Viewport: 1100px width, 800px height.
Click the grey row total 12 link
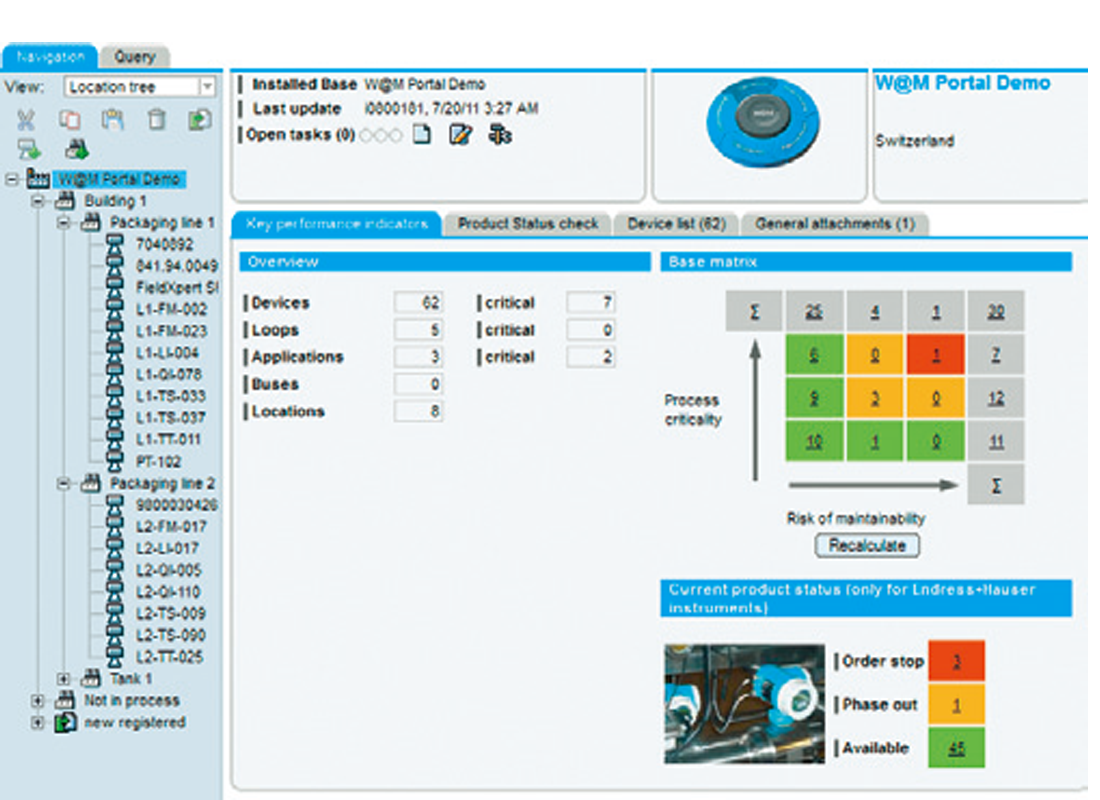[996, 398]
